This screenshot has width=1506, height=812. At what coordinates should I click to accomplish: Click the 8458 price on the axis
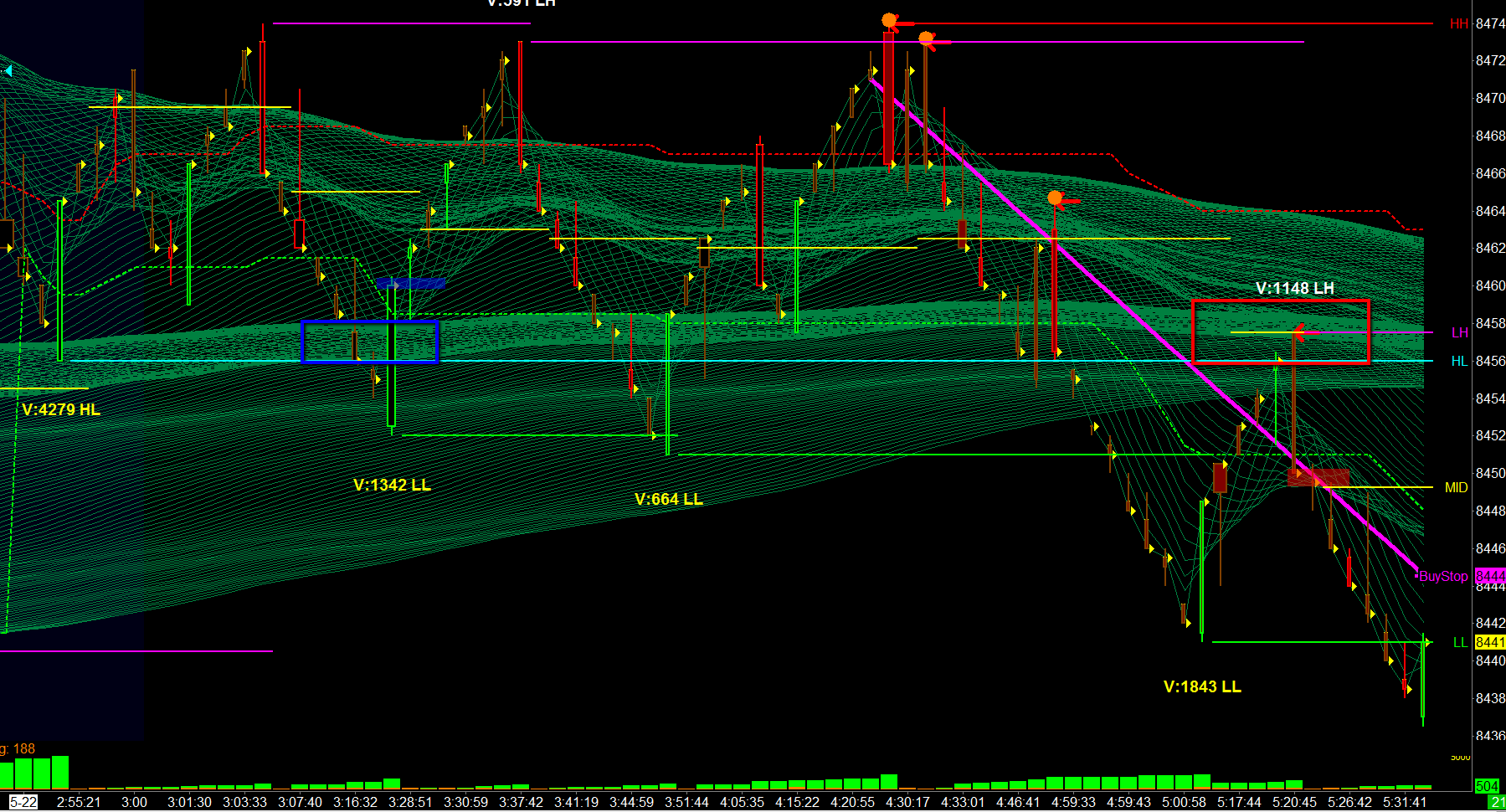[x=1490, y=323]
